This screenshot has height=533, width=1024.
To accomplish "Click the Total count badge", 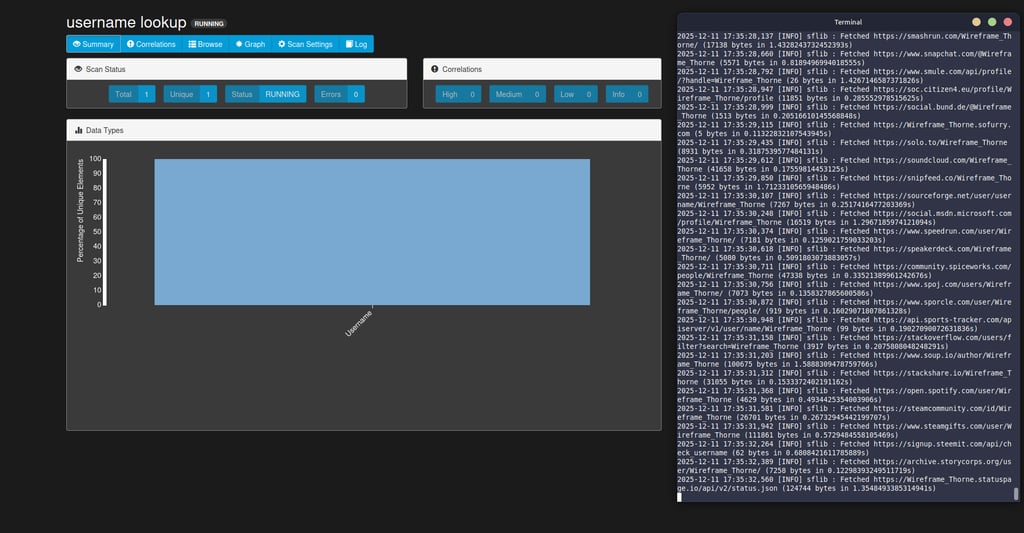I will pos(132,94).
